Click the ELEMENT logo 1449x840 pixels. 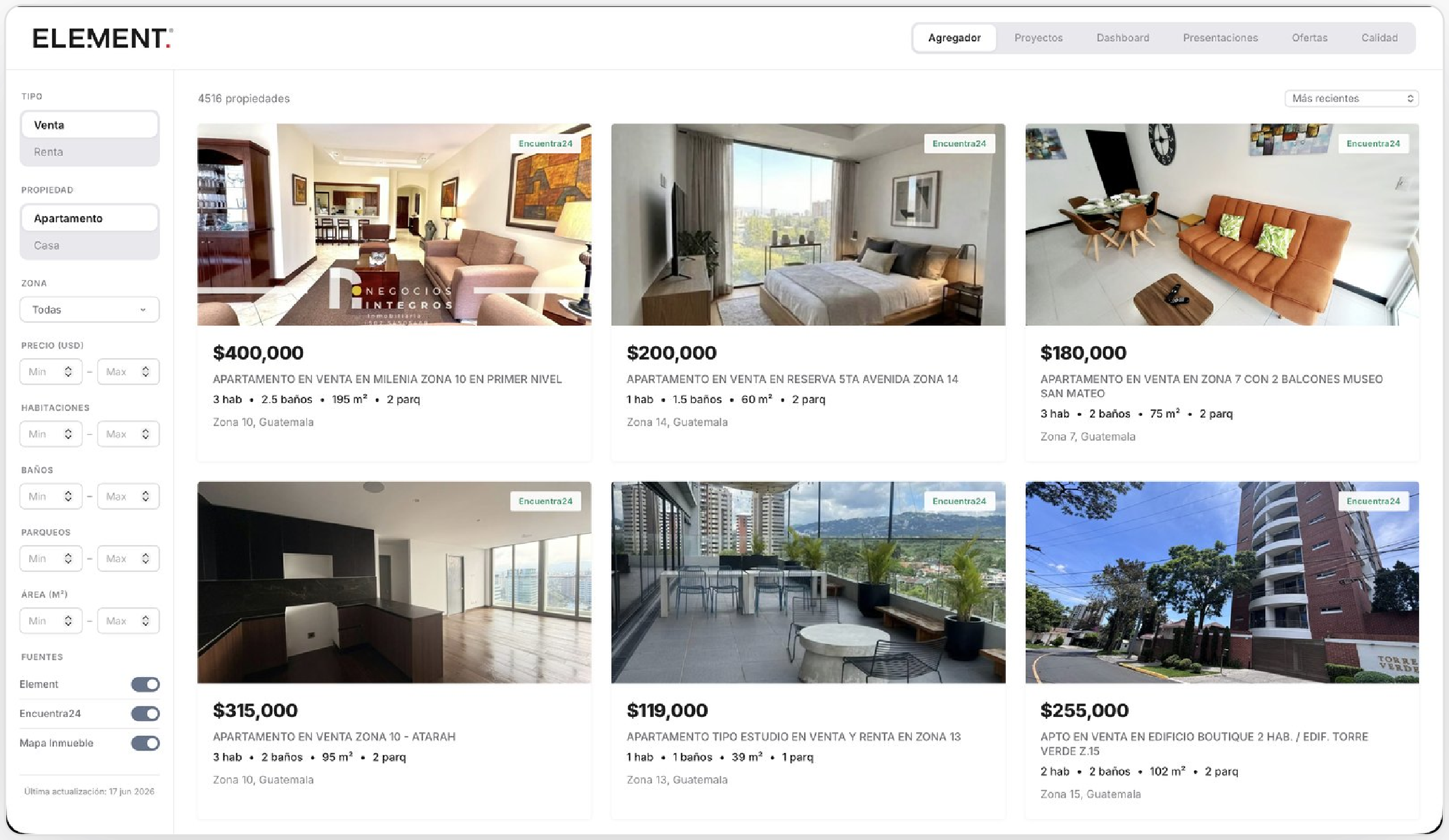click(x=103, y=38)
